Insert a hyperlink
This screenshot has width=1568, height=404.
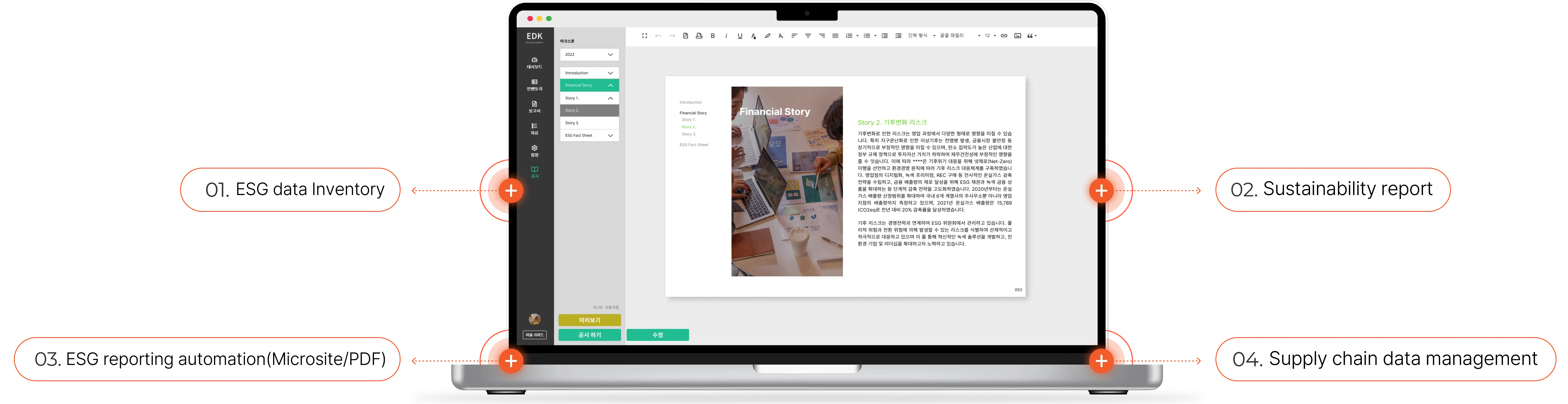(1004, 36)
